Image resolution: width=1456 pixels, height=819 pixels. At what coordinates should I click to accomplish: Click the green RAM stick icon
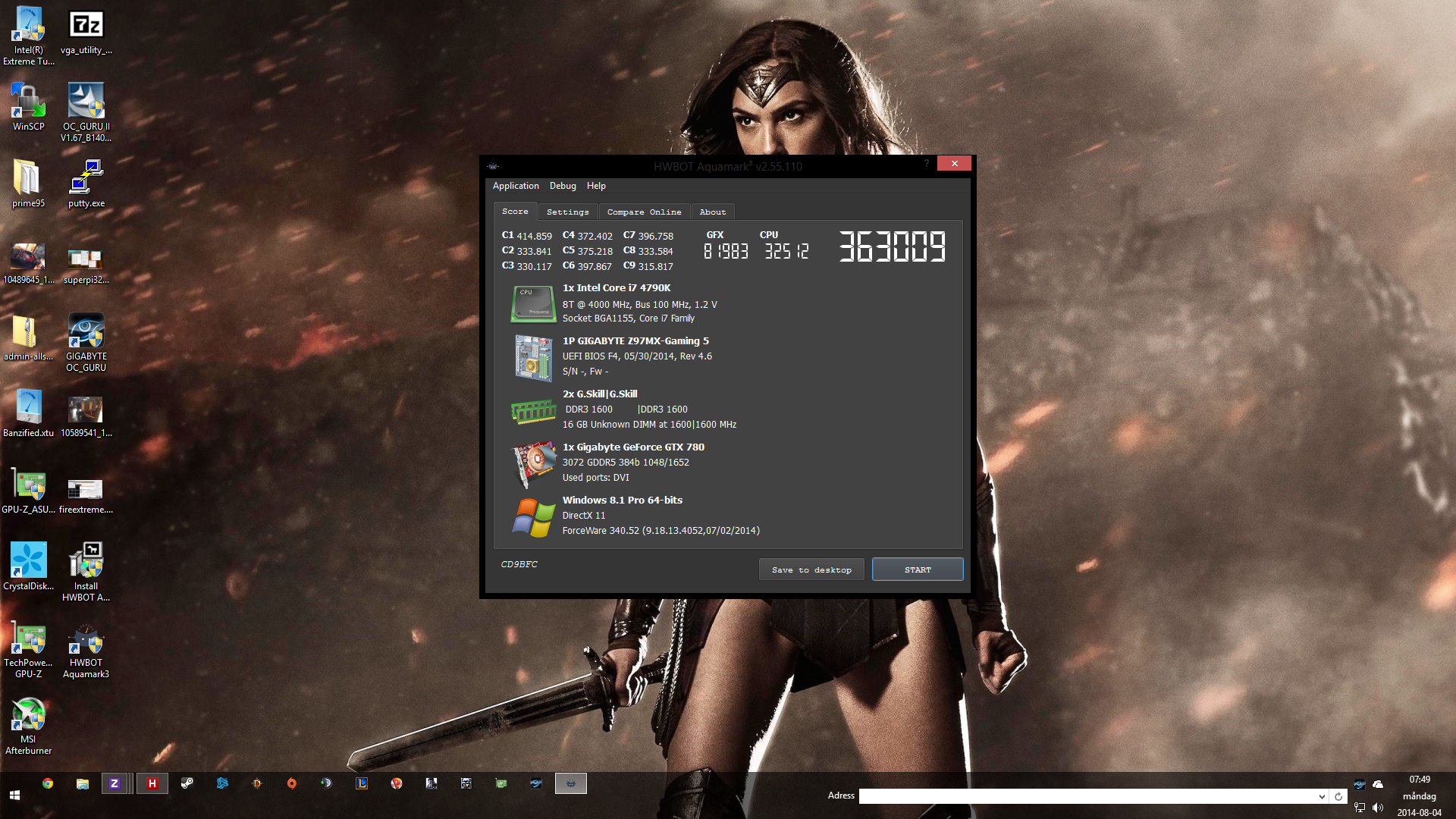(533, 411)
